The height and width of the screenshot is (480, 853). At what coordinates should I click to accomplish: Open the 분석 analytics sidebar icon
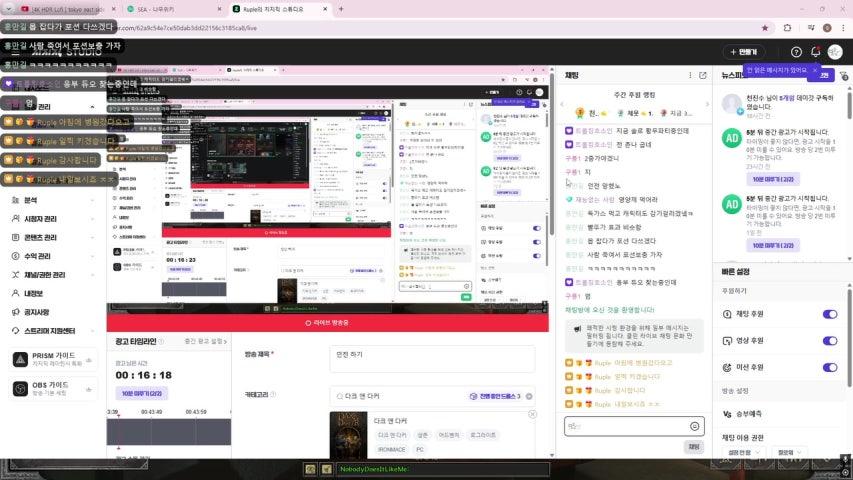pyautogui.click(x=15, y=200)
